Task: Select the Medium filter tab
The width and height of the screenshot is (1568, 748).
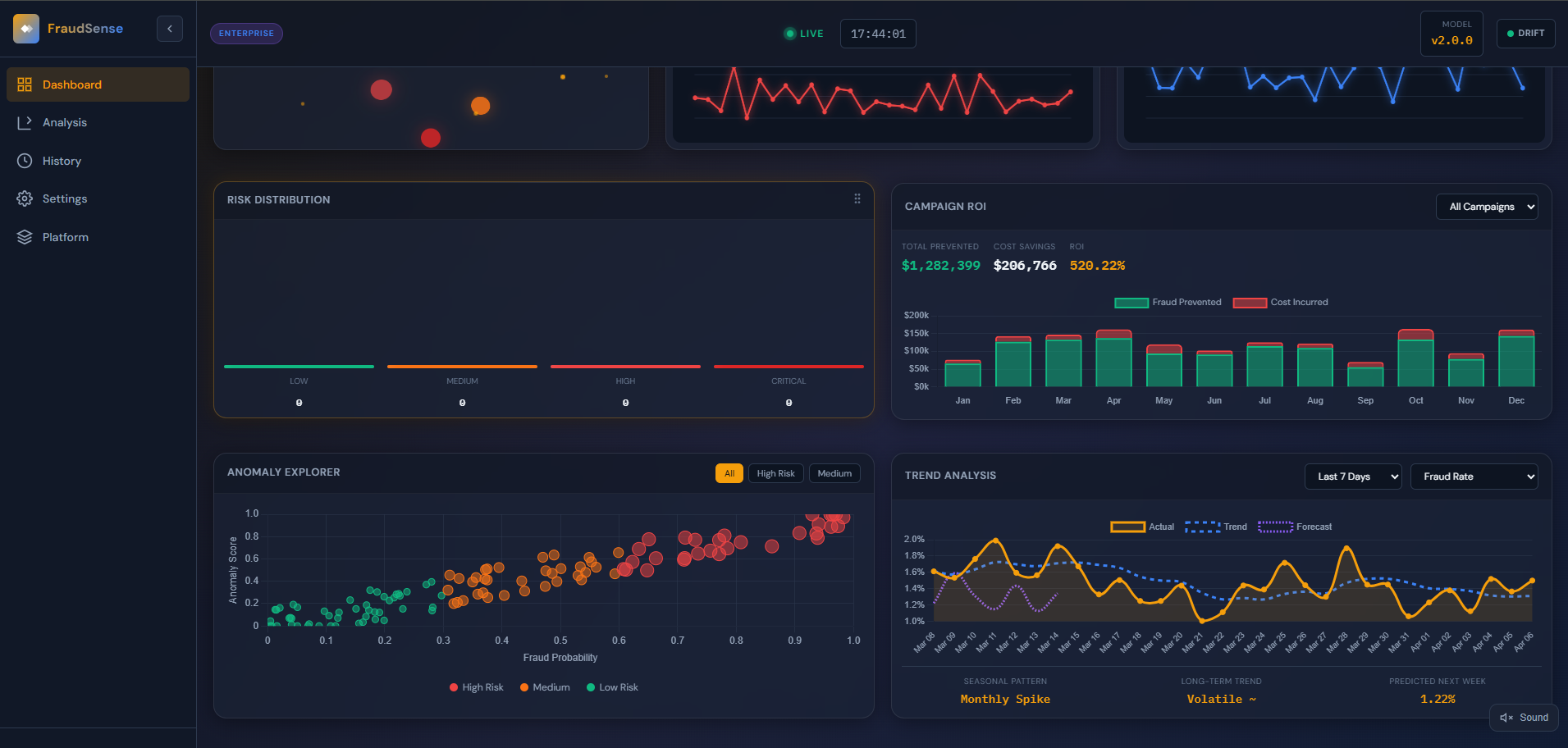Action: pos(834,473)
